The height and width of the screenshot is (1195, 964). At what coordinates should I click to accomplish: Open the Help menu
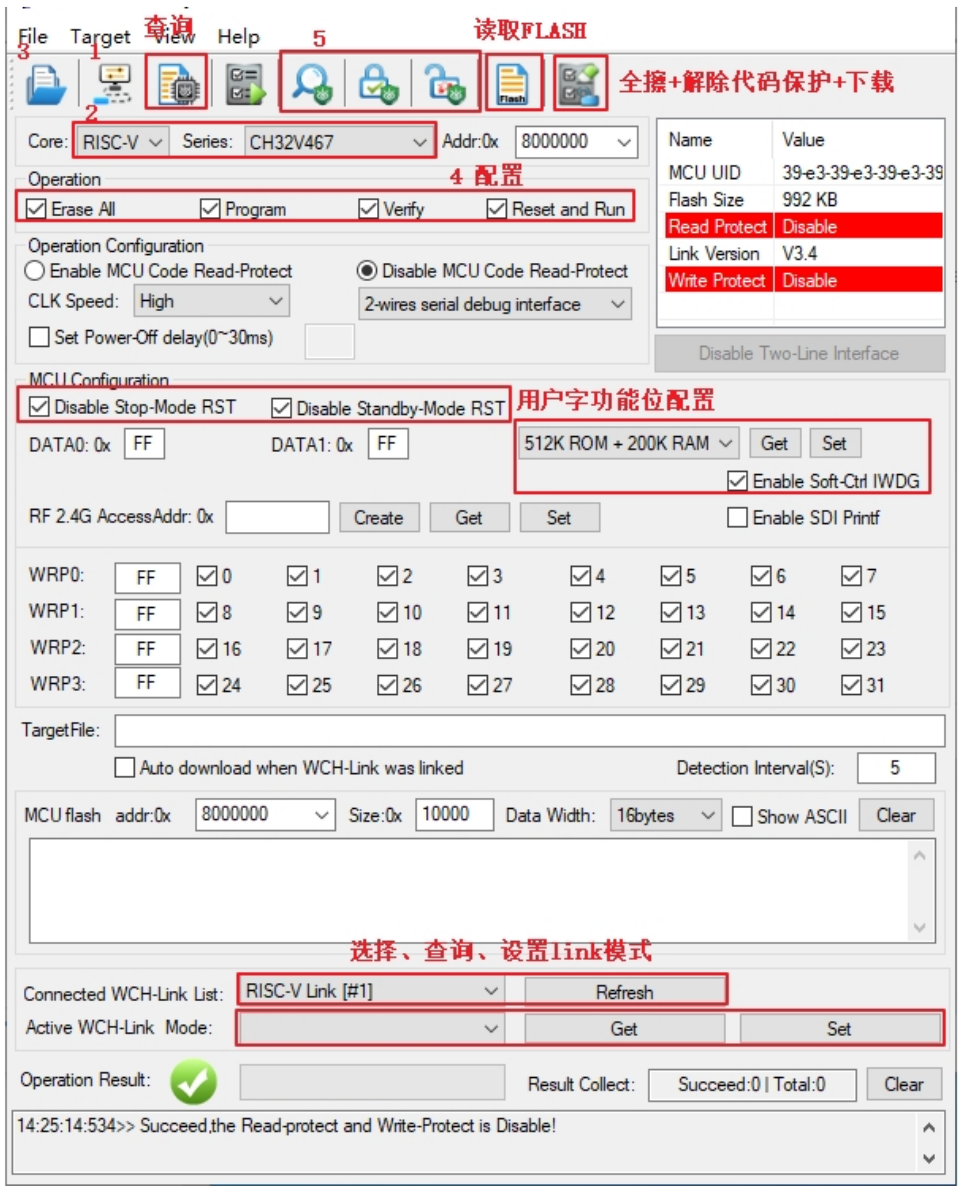(x=239, y=36)
